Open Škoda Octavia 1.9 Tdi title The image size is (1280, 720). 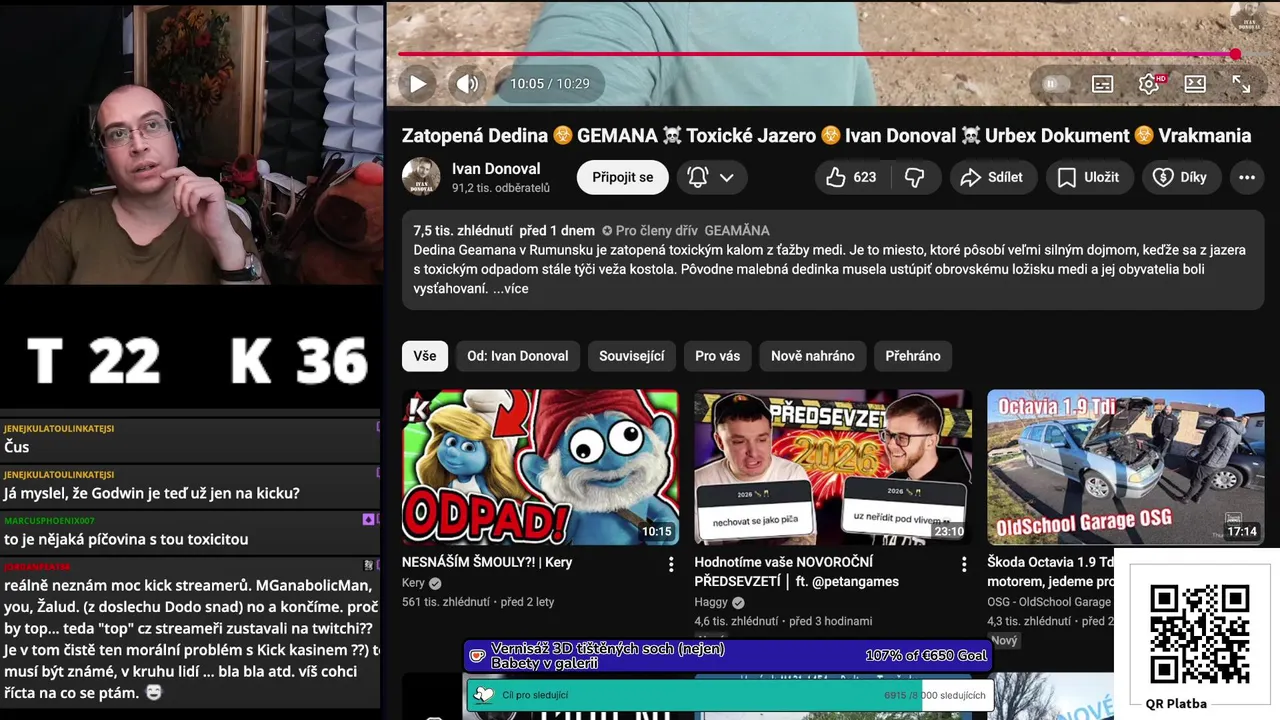click(x=1050, y=572)
